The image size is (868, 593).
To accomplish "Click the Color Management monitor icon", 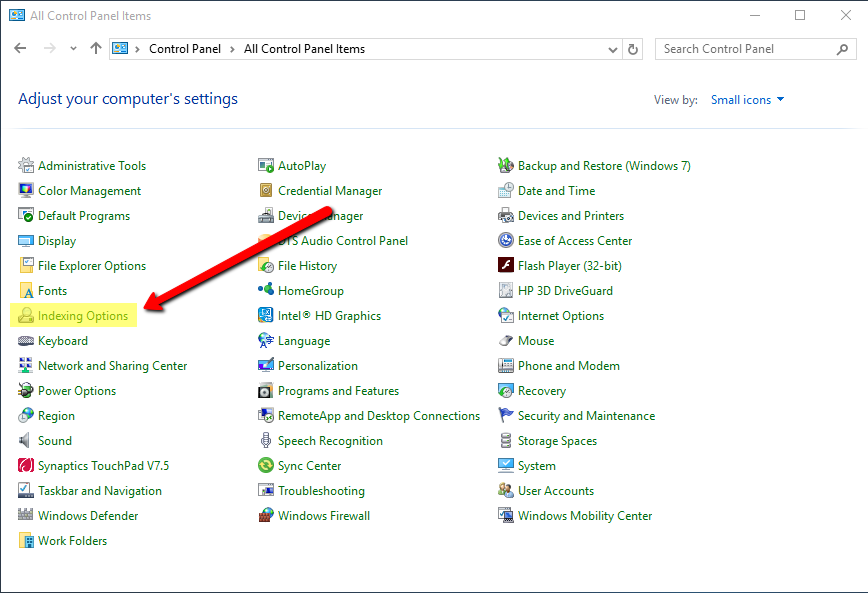I will (x=25, y=190).
